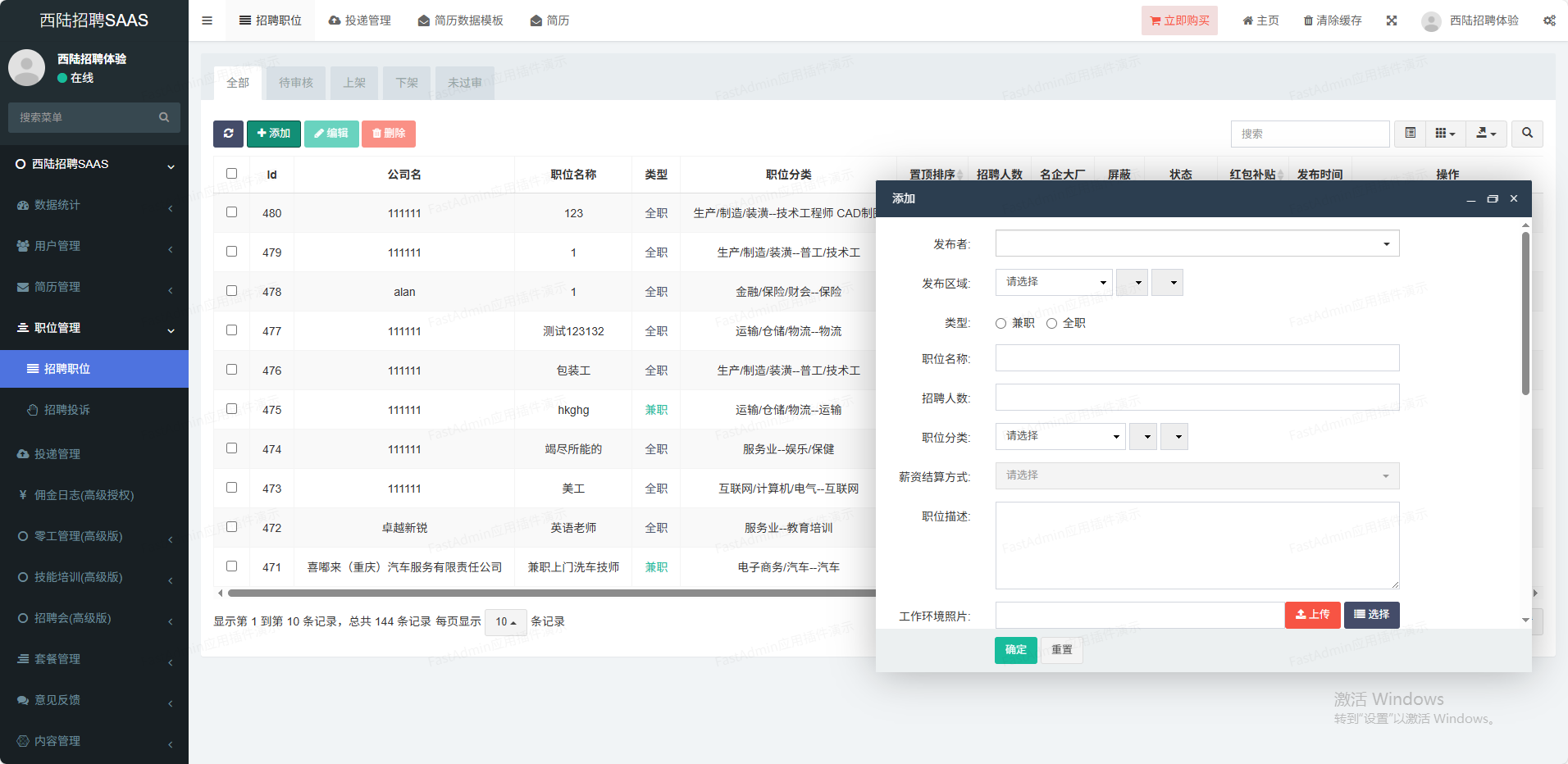
Task: Open 招聘投诉 in the sidebar menu
Action: coord(67,410)
